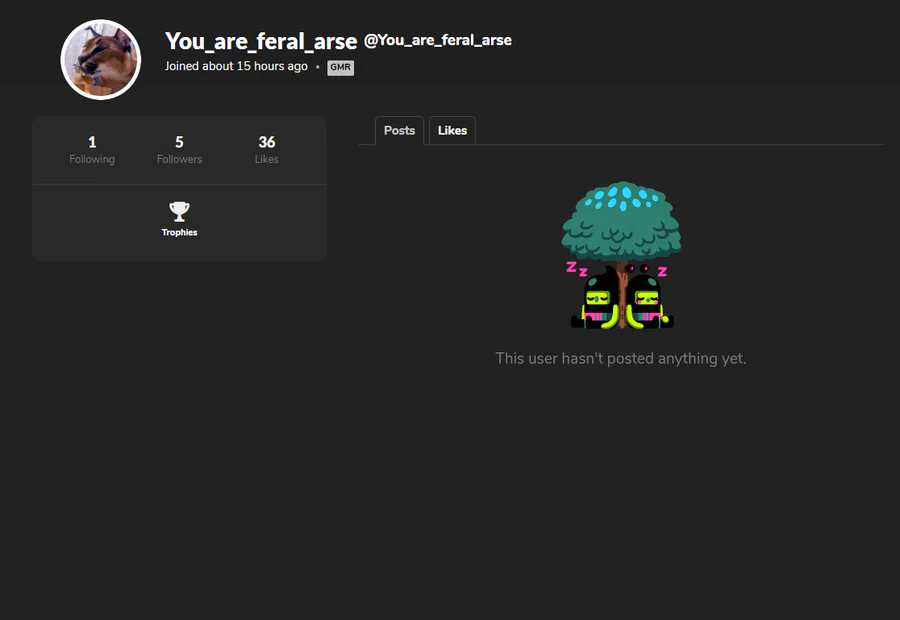900x620 pixels.
Task: Click 'Joined about 15 hours ago' text
Action: pyautogui.click(x=236, y=66)
